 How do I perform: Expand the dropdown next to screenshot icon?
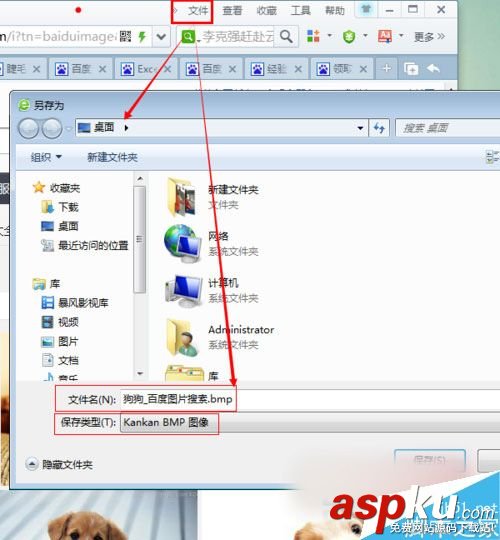[401, 35]
